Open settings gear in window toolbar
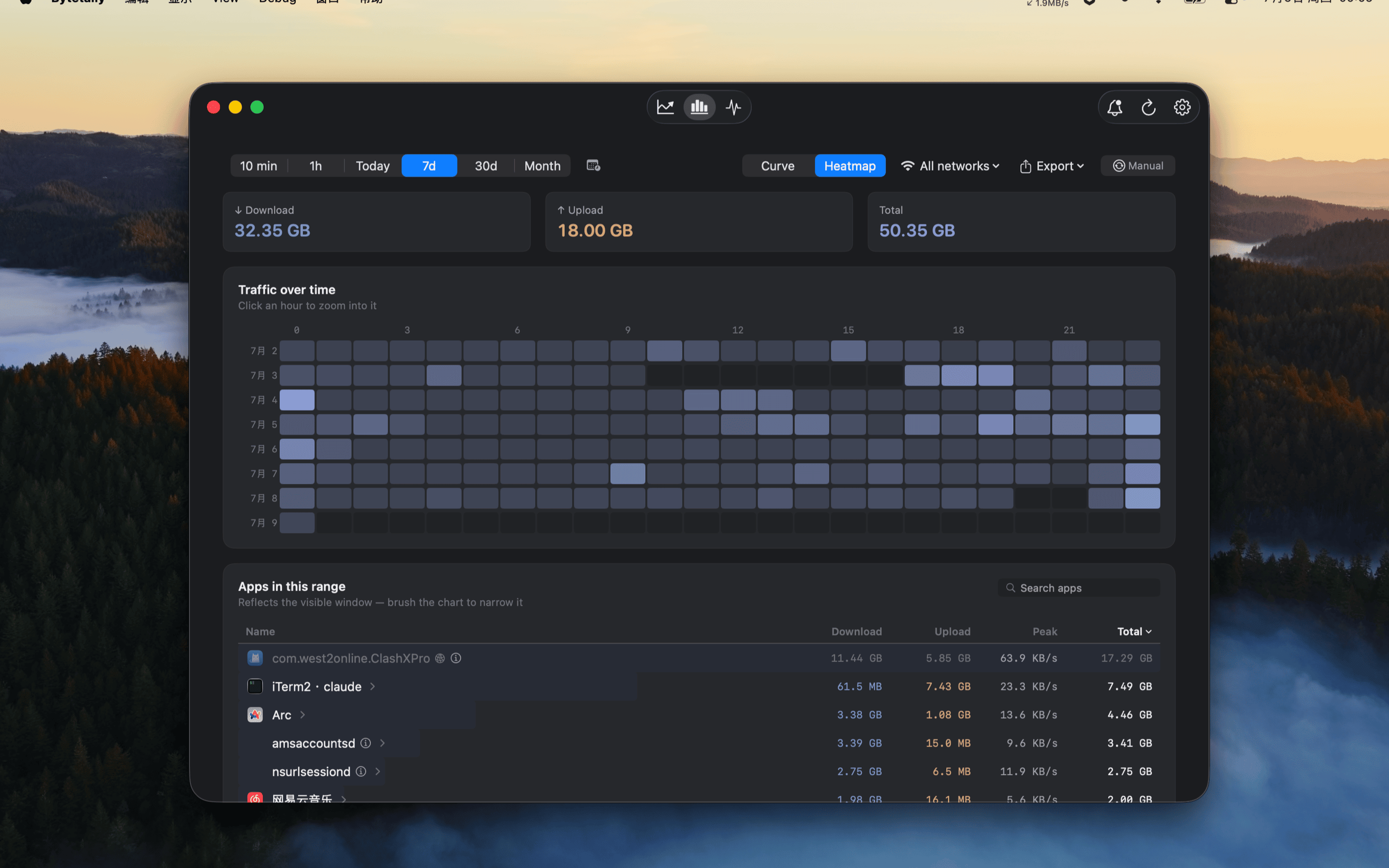1389x868 pixels. (x=1182, y=108)
